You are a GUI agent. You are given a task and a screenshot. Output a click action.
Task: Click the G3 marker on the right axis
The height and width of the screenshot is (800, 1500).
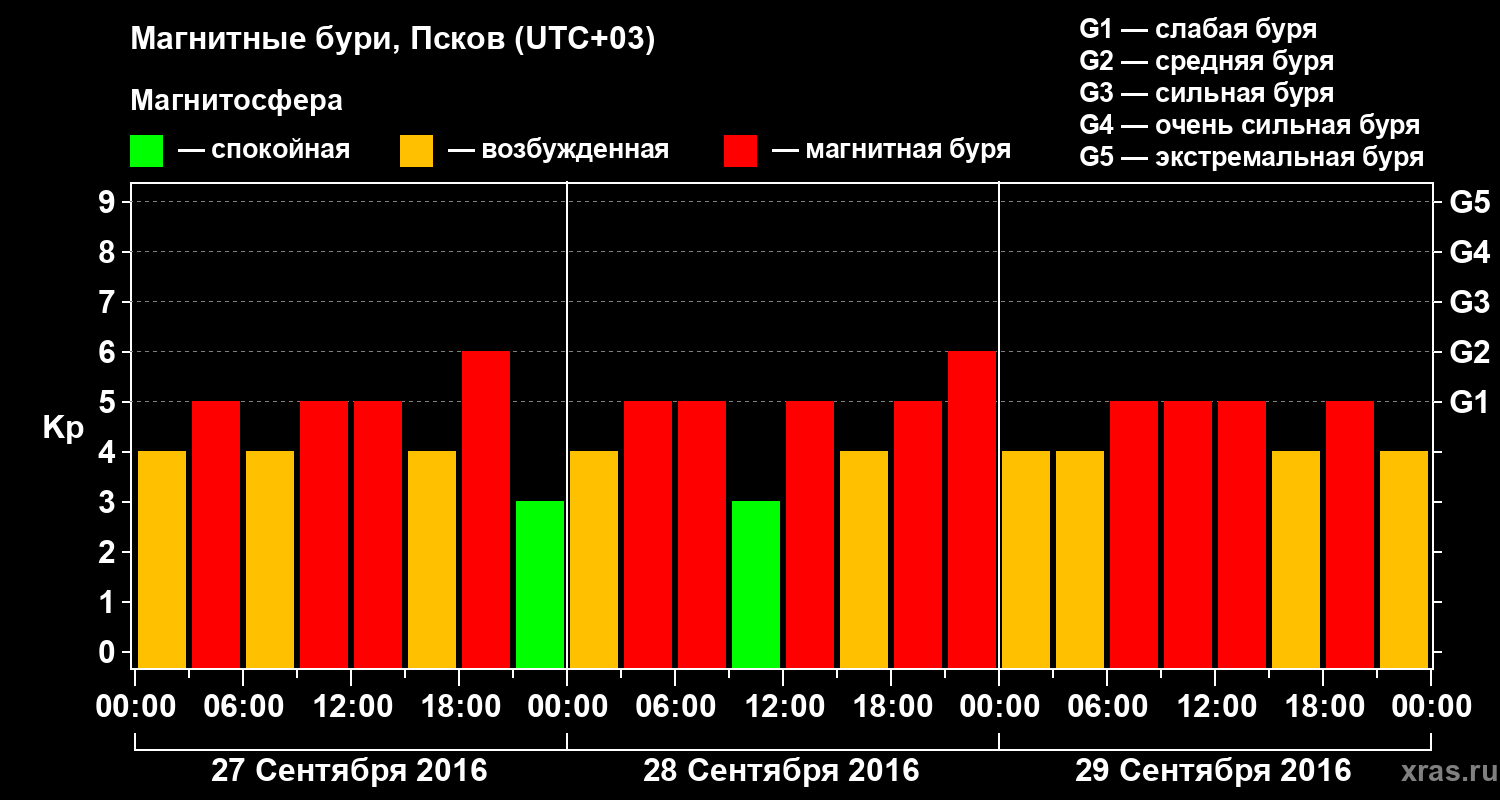1469,302
